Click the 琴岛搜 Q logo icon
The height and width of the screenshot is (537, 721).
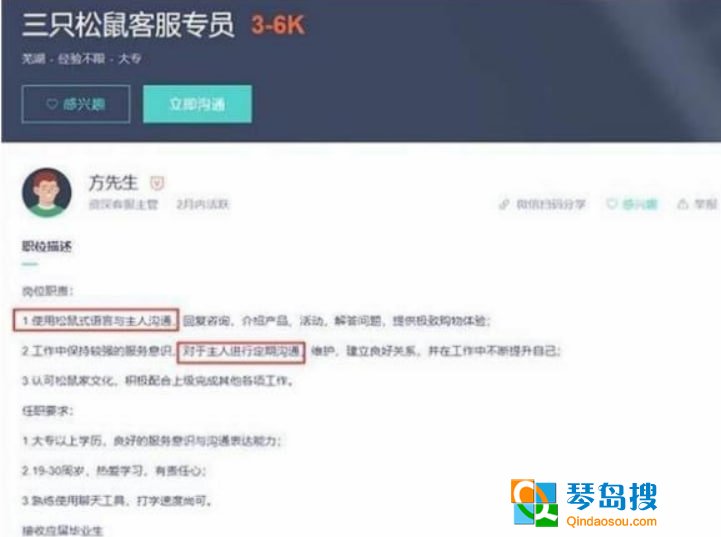(534, 503)
